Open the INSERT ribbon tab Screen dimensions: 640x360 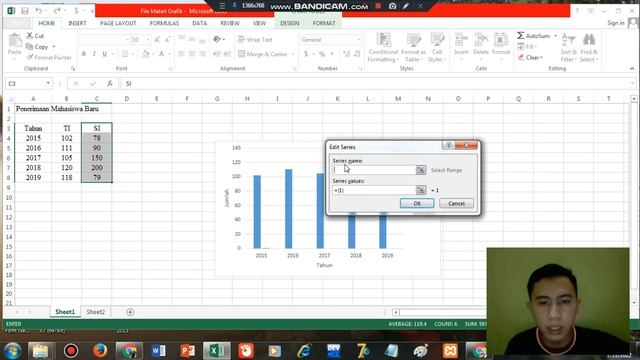77,23
